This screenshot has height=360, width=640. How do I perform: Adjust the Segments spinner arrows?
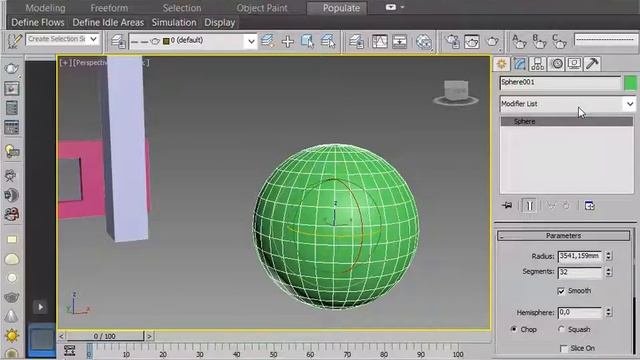tap(609, 272)
